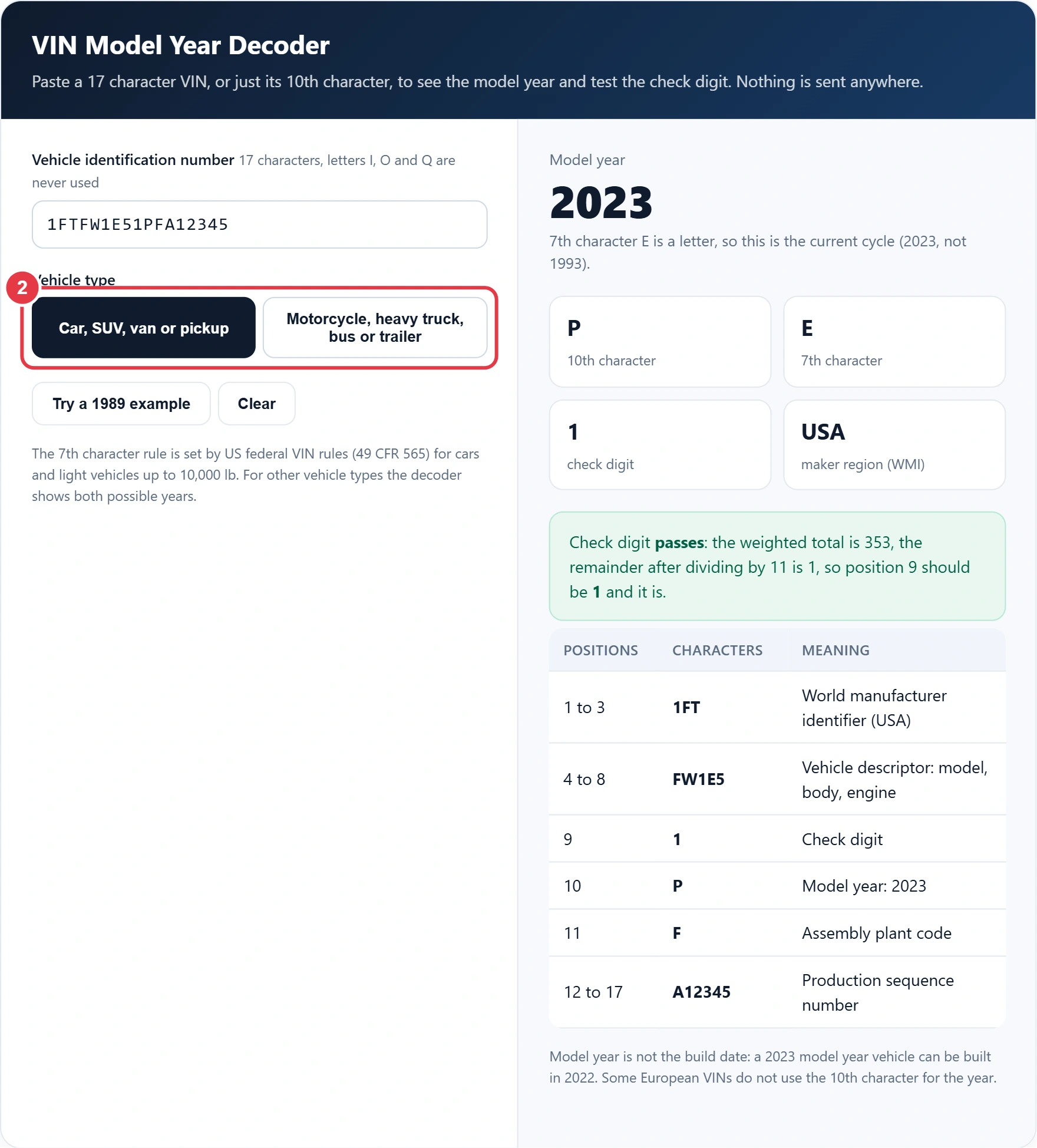
Task: Click the check digit 1 card
Action: click(660, 445)
